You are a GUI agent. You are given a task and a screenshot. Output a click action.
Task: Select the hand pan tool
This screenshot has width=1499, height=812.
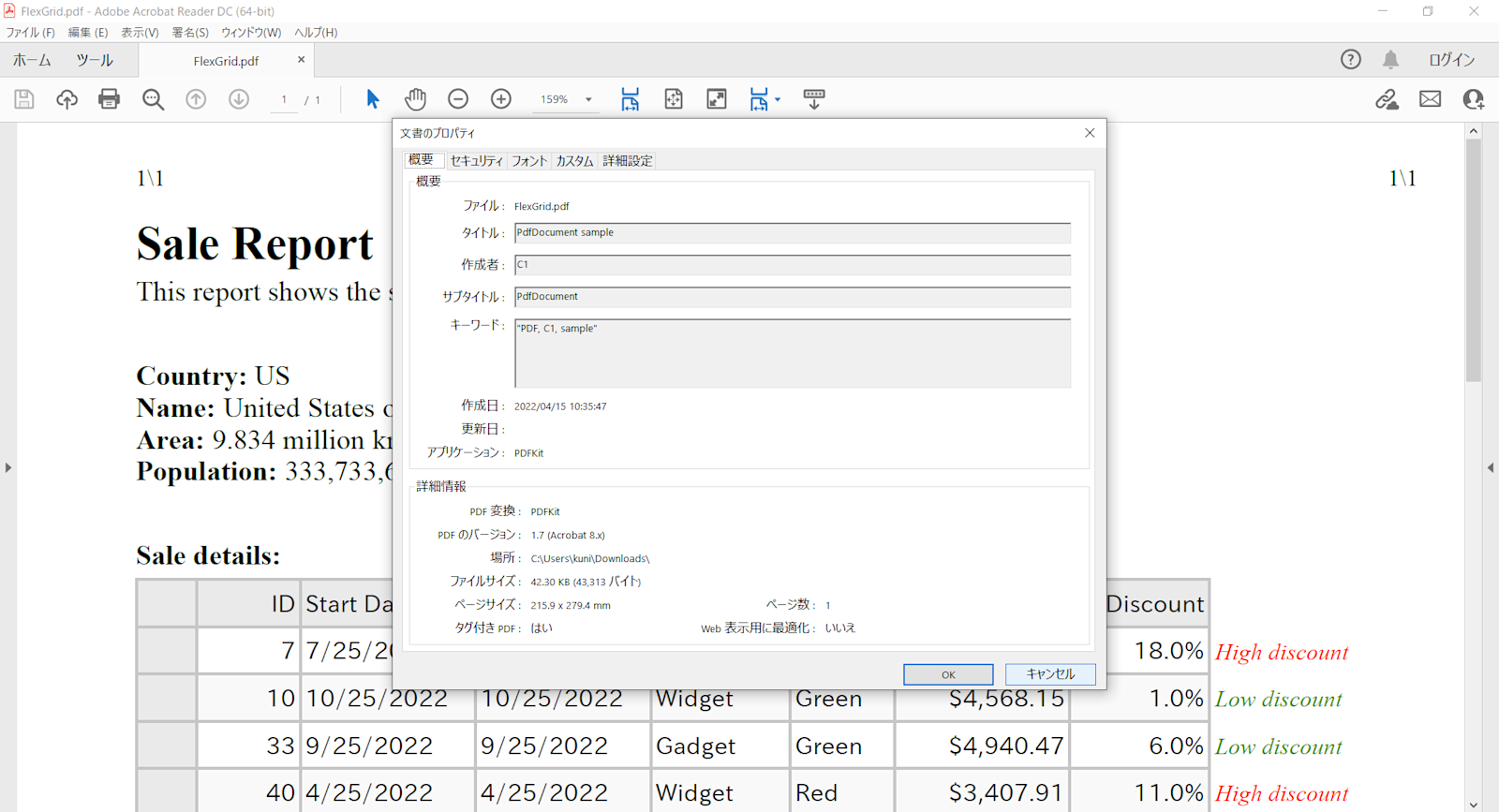[415, 98]
